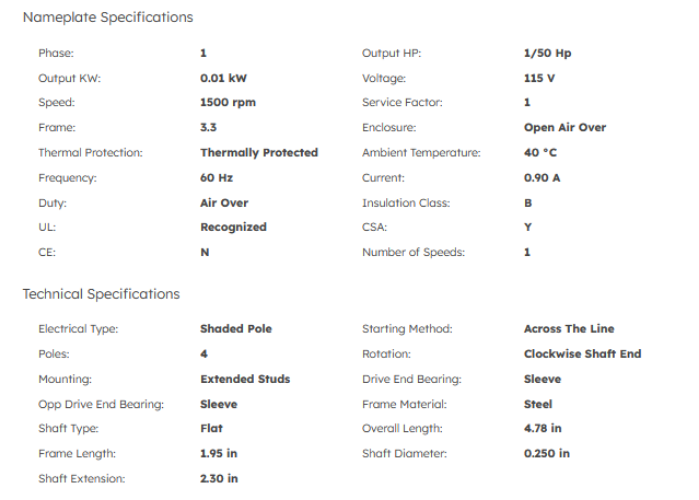699x500 pixels.
Task: Click the 0.90 A current value
Action: (542, 178)
